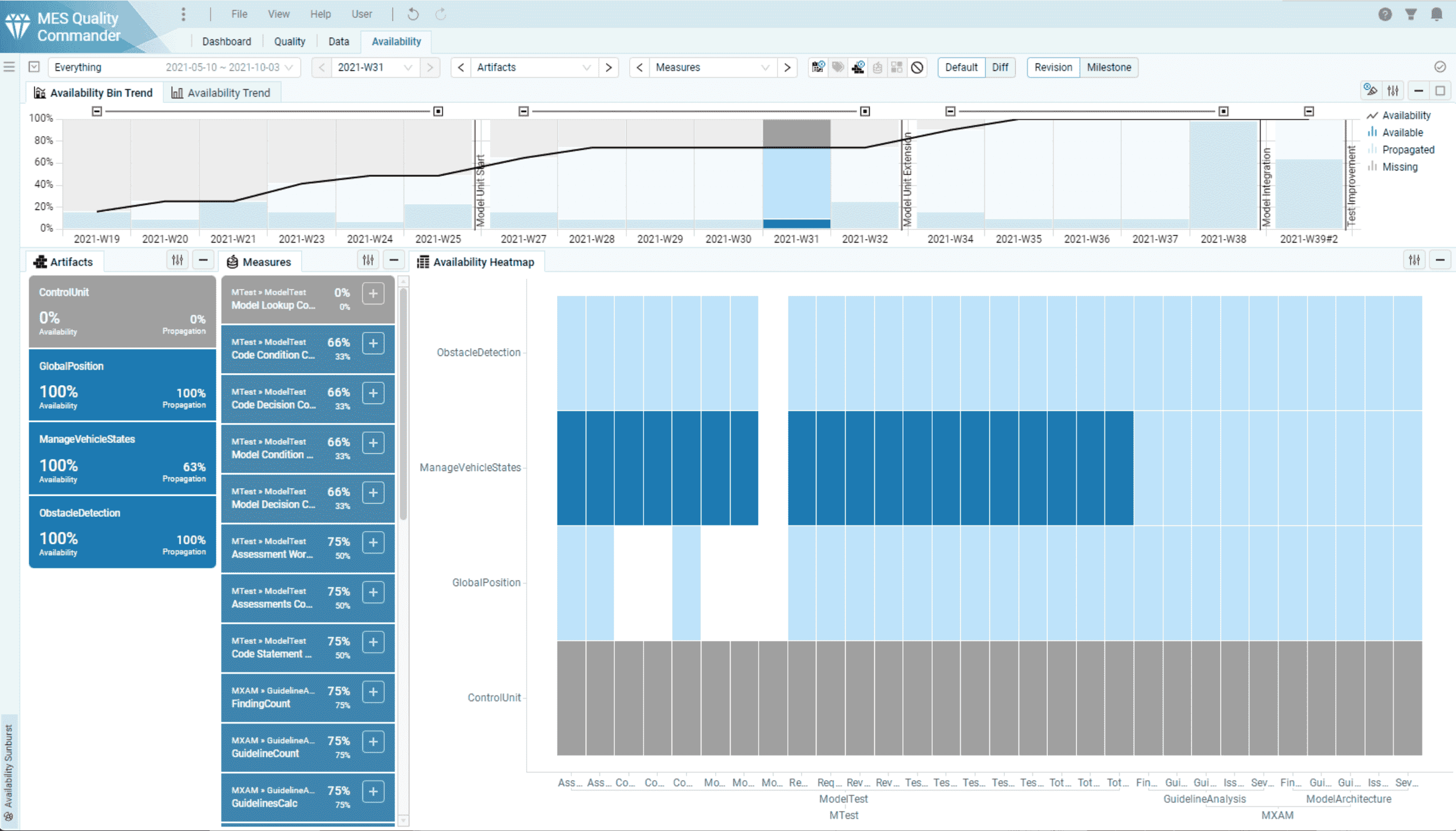Open the help icon

pos(1384,14)
